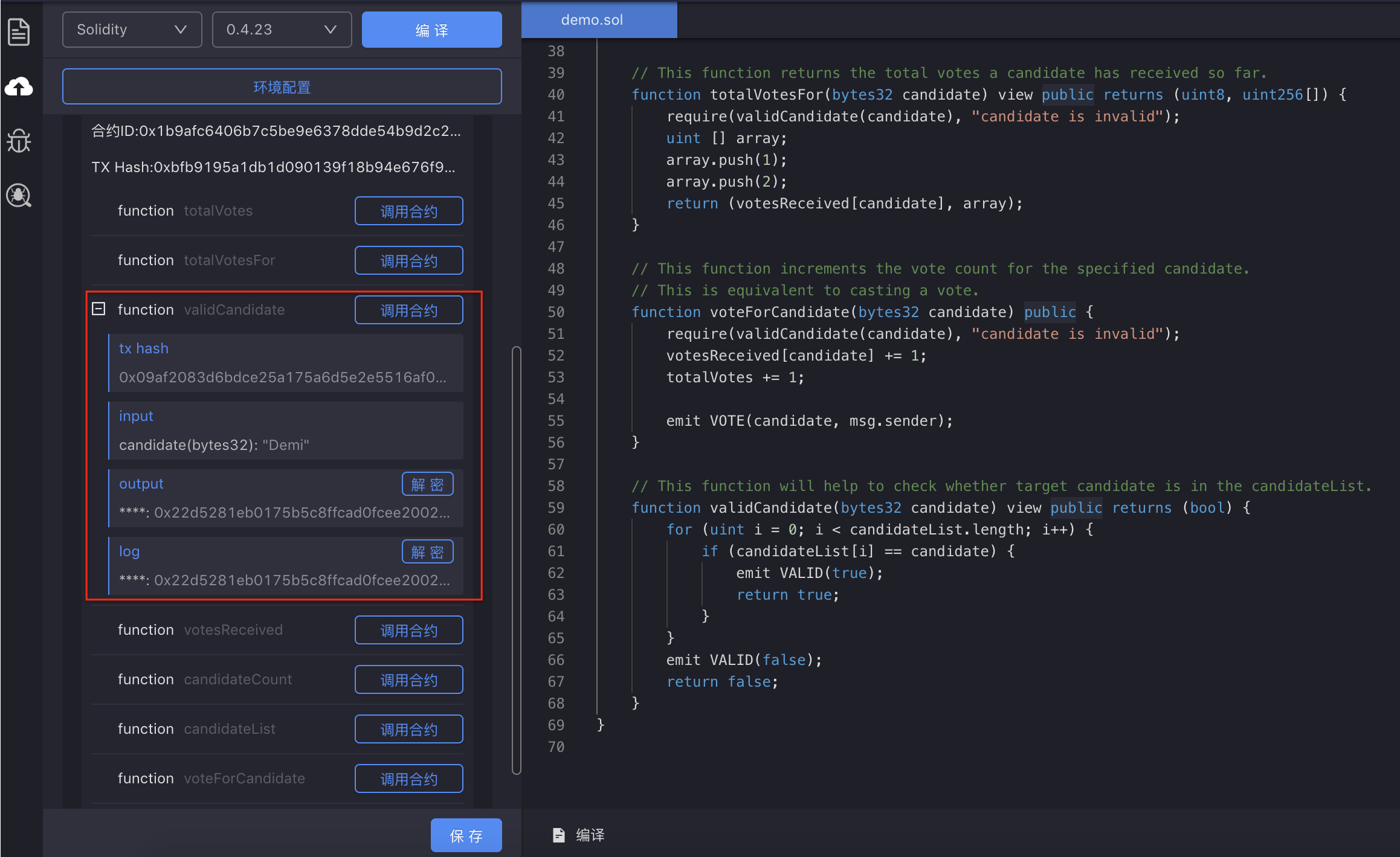This screenshot has width=1400, height=857.
Task: Click the candidateCount function name
Action: (x=237, y=679)
